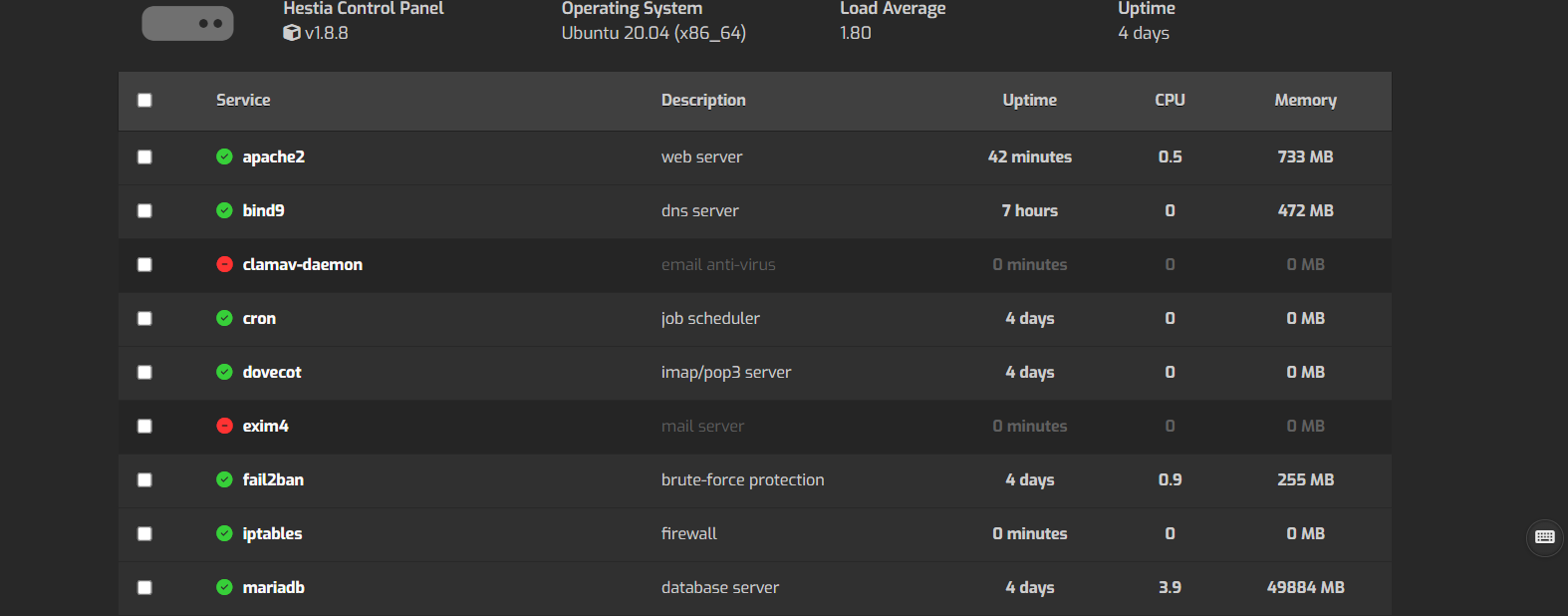
Task: Click the red stopped icon for clamav-daemon
Action: coord(224,264)
